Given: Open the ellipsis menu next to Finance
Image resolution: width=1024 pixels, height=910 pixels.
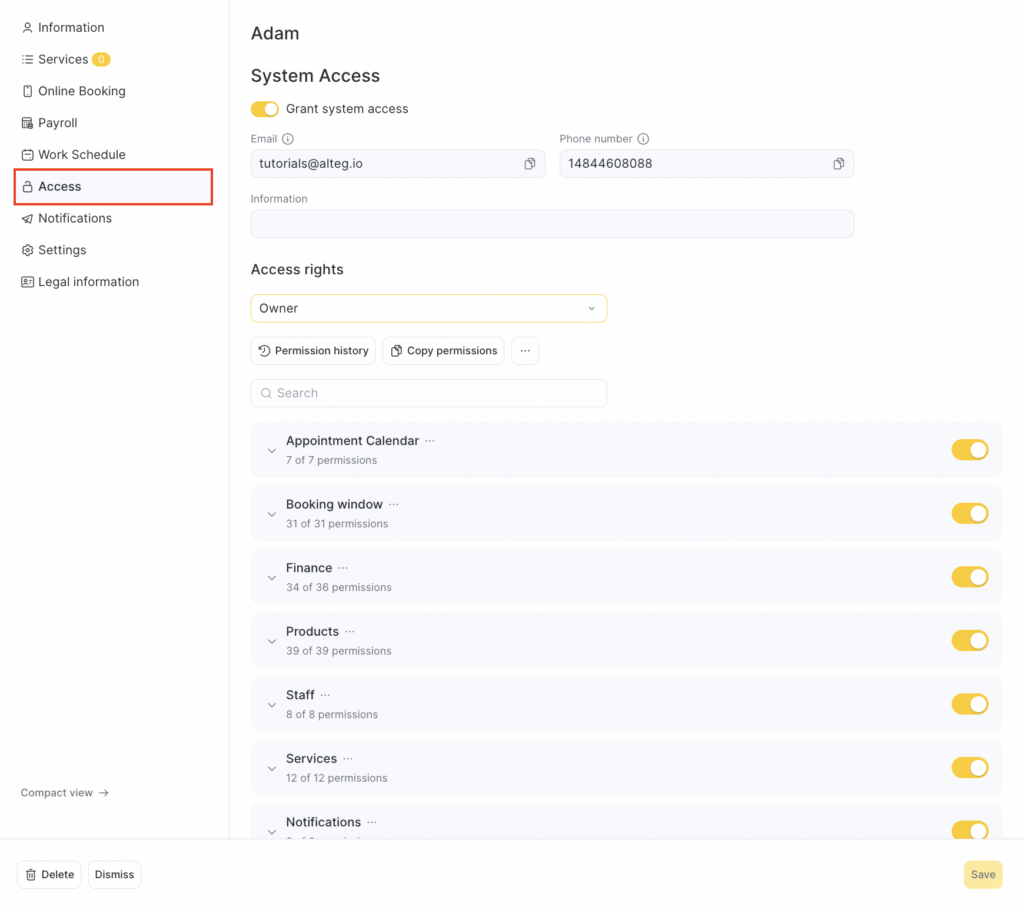Looking at the screenshot, I should tap(343, 568).
